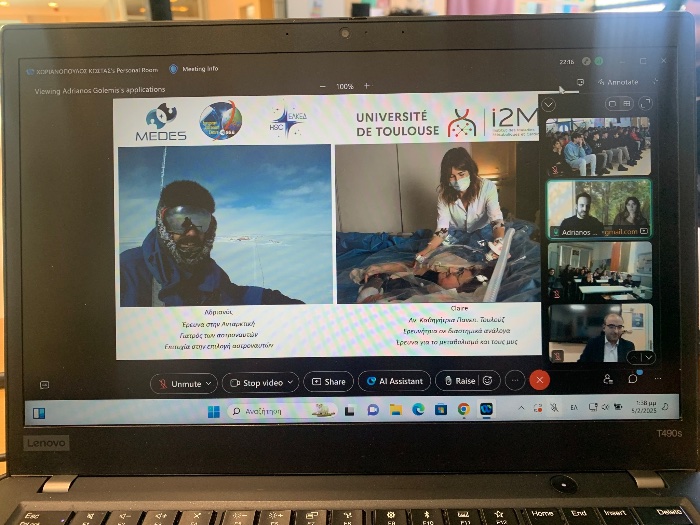Open the chat panel icon
The height and width of the screenshot is (525, 700).
(632, 378)
